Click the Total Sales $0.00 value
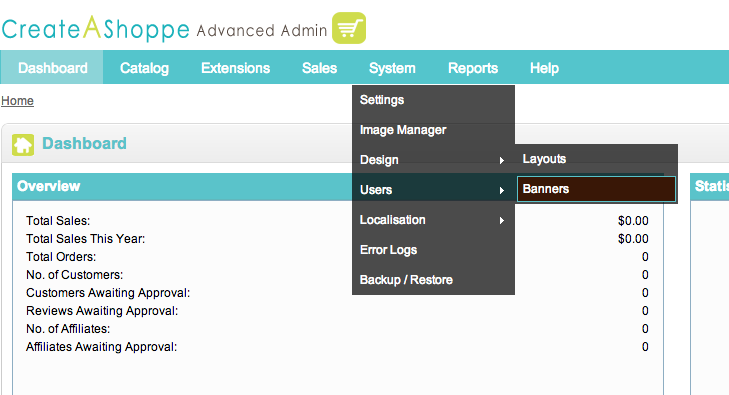Image resolution: width=729 pixels, height=395 pixels. pos(633,221)
